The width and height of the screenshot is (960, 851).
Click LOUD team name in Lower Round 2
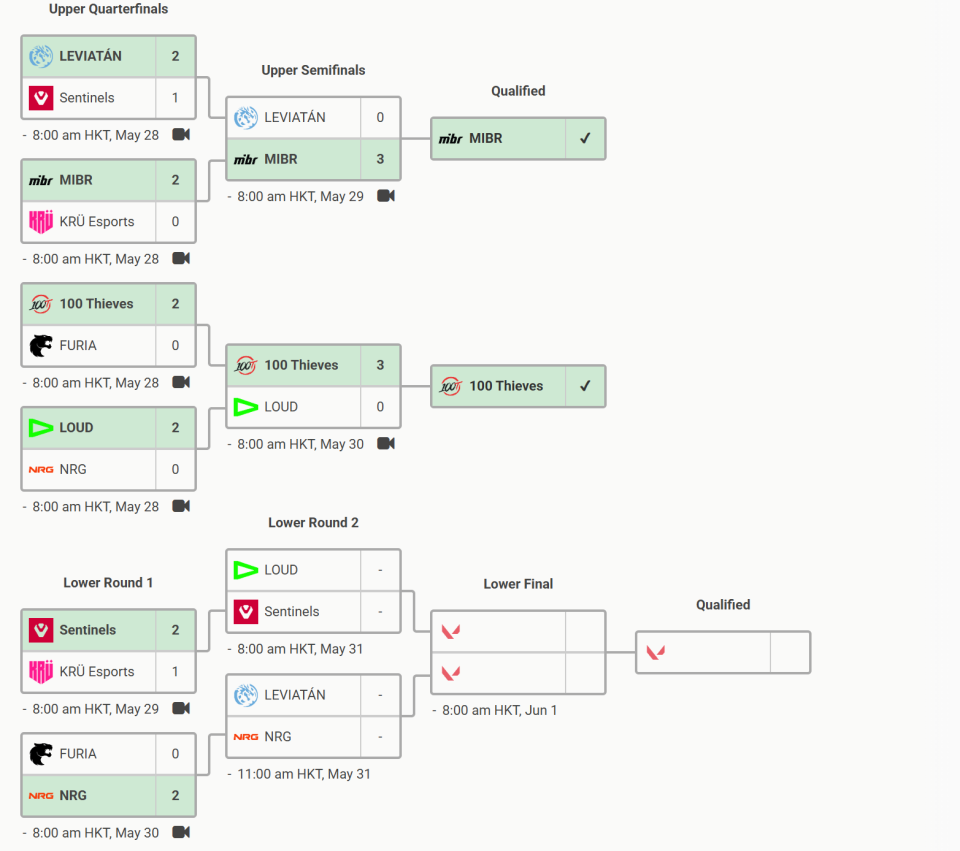(281, 570)
